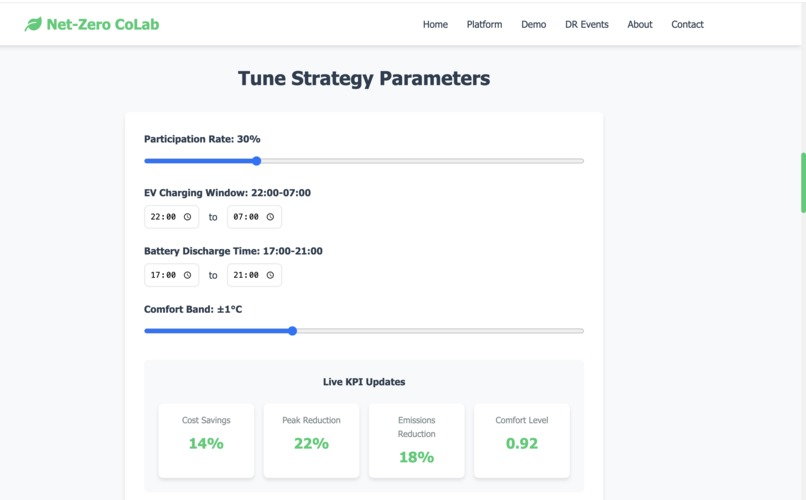The height and width of the screenshot is (500, 806).
Task: Click Battery Discharge Time: 17:00-21:00 label
Action: (x=233, y=251)
